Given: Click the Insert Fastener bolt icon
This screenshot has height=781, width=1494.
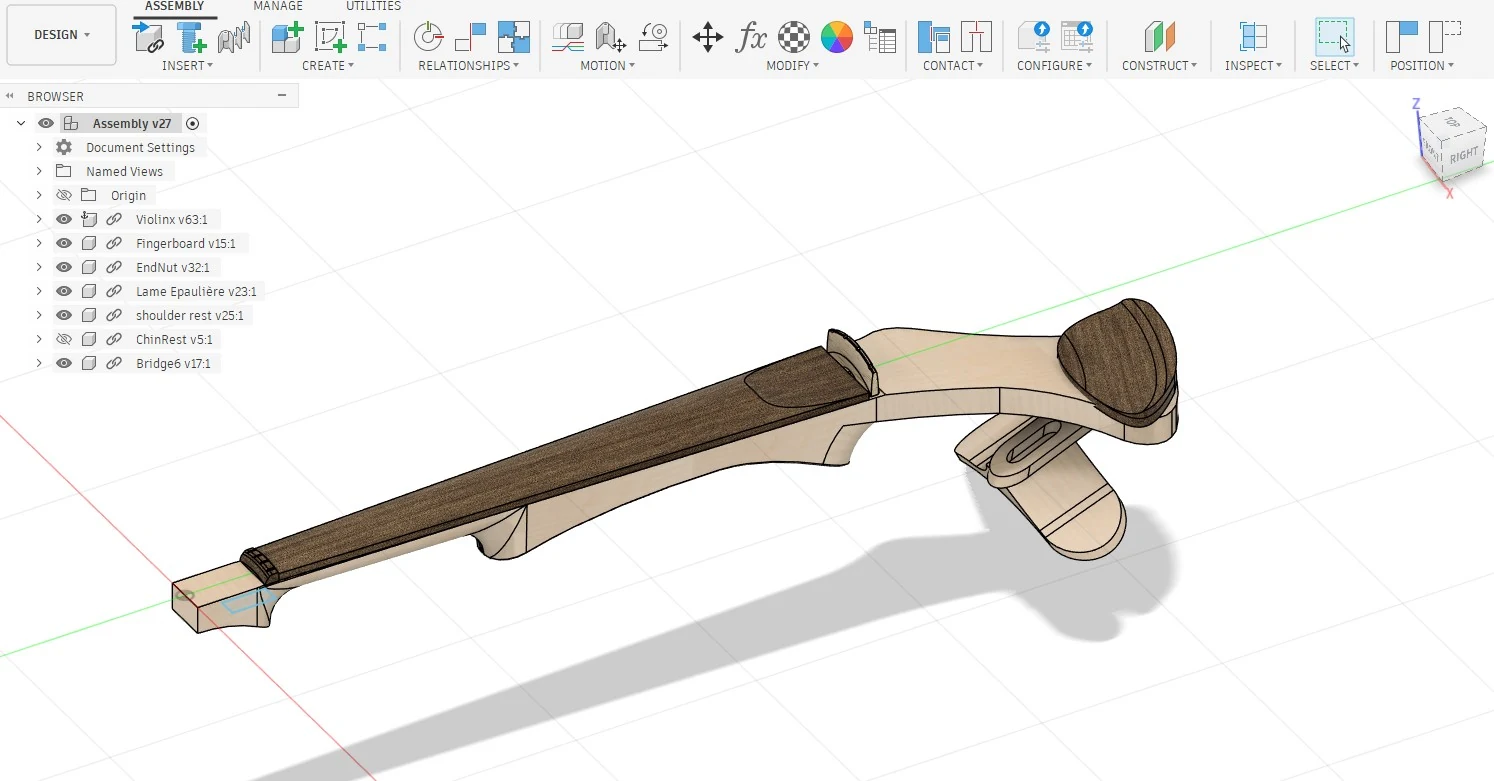Looking at the screenshot, I should (x=191, y=37).
